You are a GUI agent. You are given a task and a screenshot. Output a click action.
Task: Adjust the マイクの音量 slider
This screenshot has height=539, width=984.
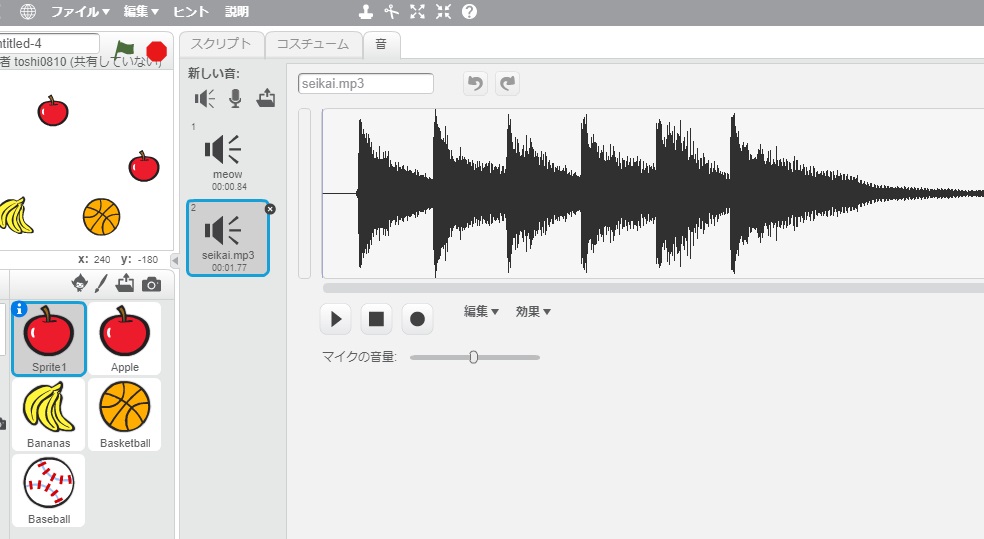tap(474, 357)
